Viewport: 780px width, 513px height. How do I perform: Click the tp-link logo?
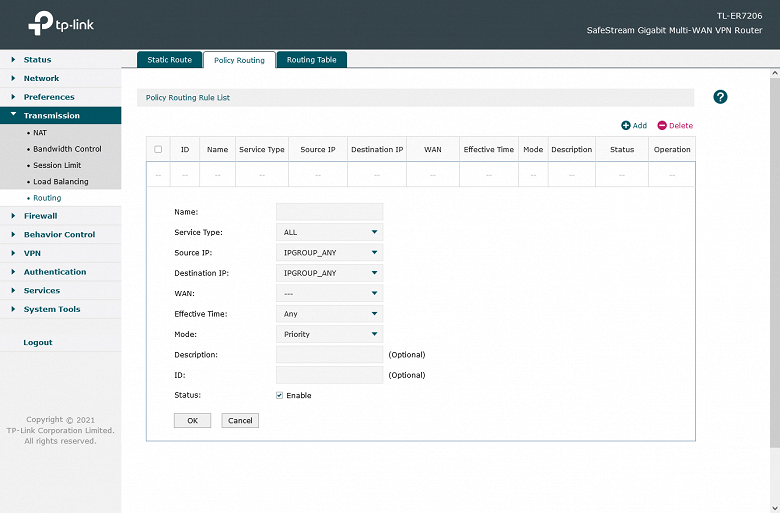tap(61, 23)
